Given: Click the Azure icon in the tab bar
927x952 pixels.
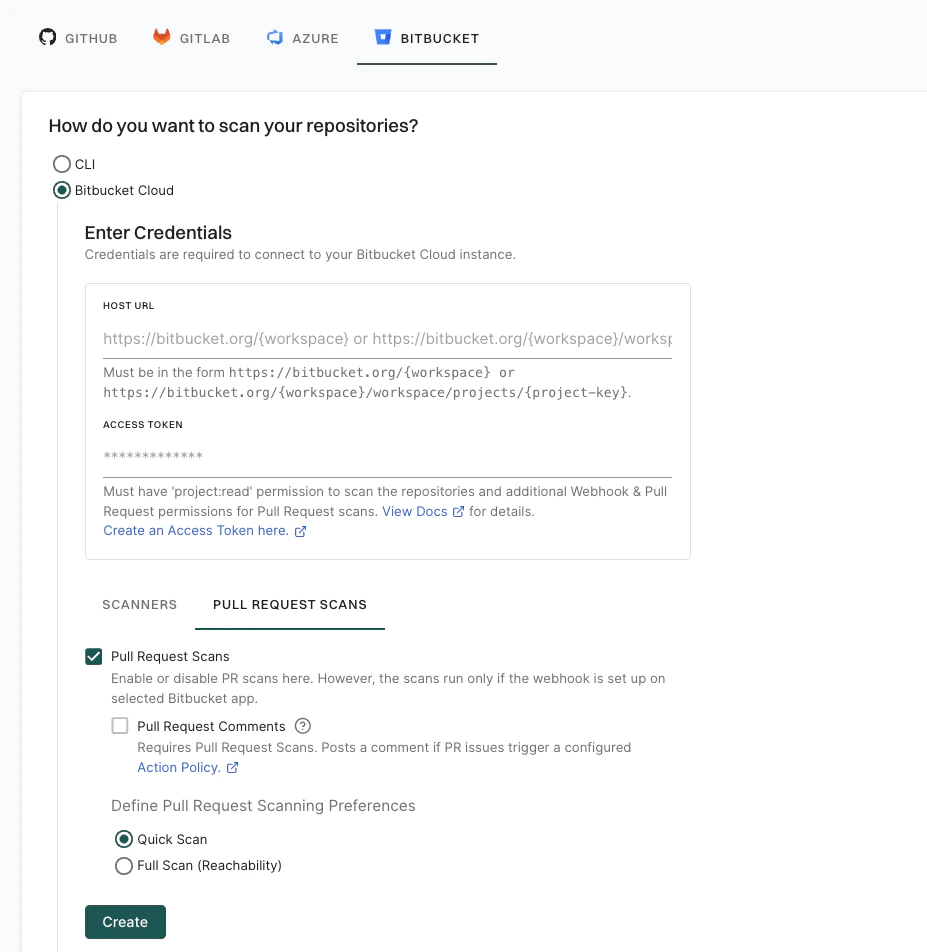Looking at the screenshot, I should point(274,37).
